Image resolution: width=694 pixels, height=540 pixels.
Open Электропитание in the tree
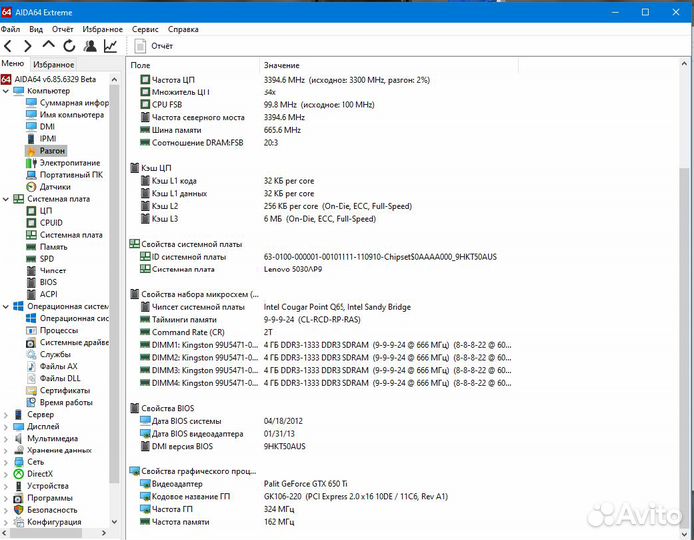[x=63, y=163]
